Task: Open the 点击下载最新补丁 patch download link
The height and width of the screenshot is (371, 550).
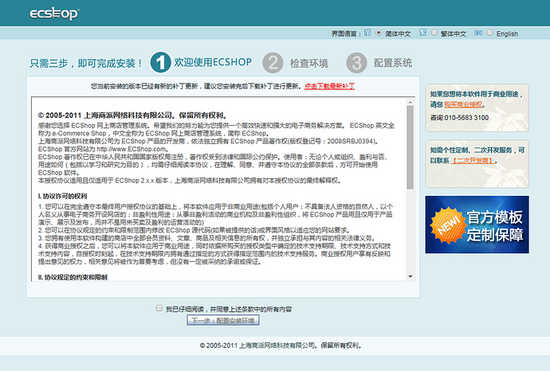Action: (x=330, y=86)
